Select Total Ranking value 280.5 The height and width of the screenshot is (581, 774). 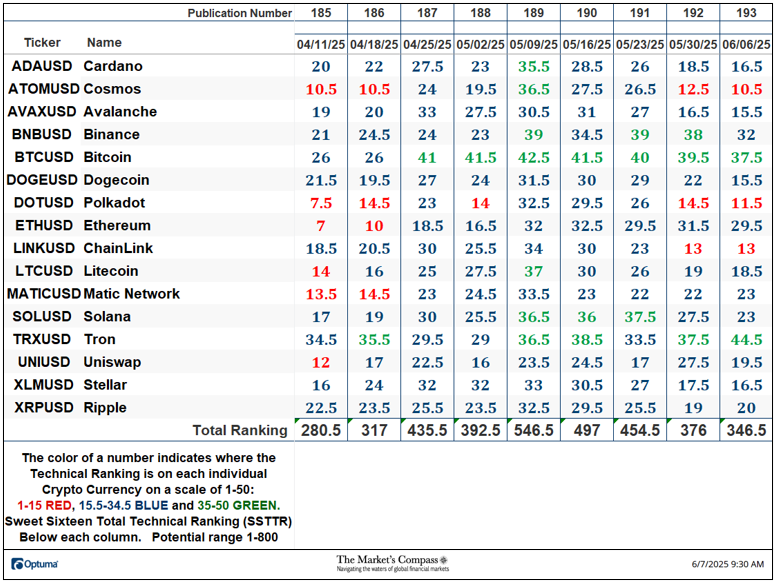[321, 430]
